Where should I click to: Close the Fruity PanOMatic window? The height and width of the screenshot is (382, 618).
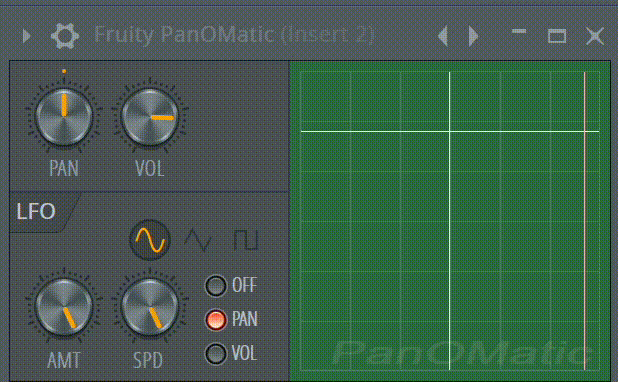(595, 36)
